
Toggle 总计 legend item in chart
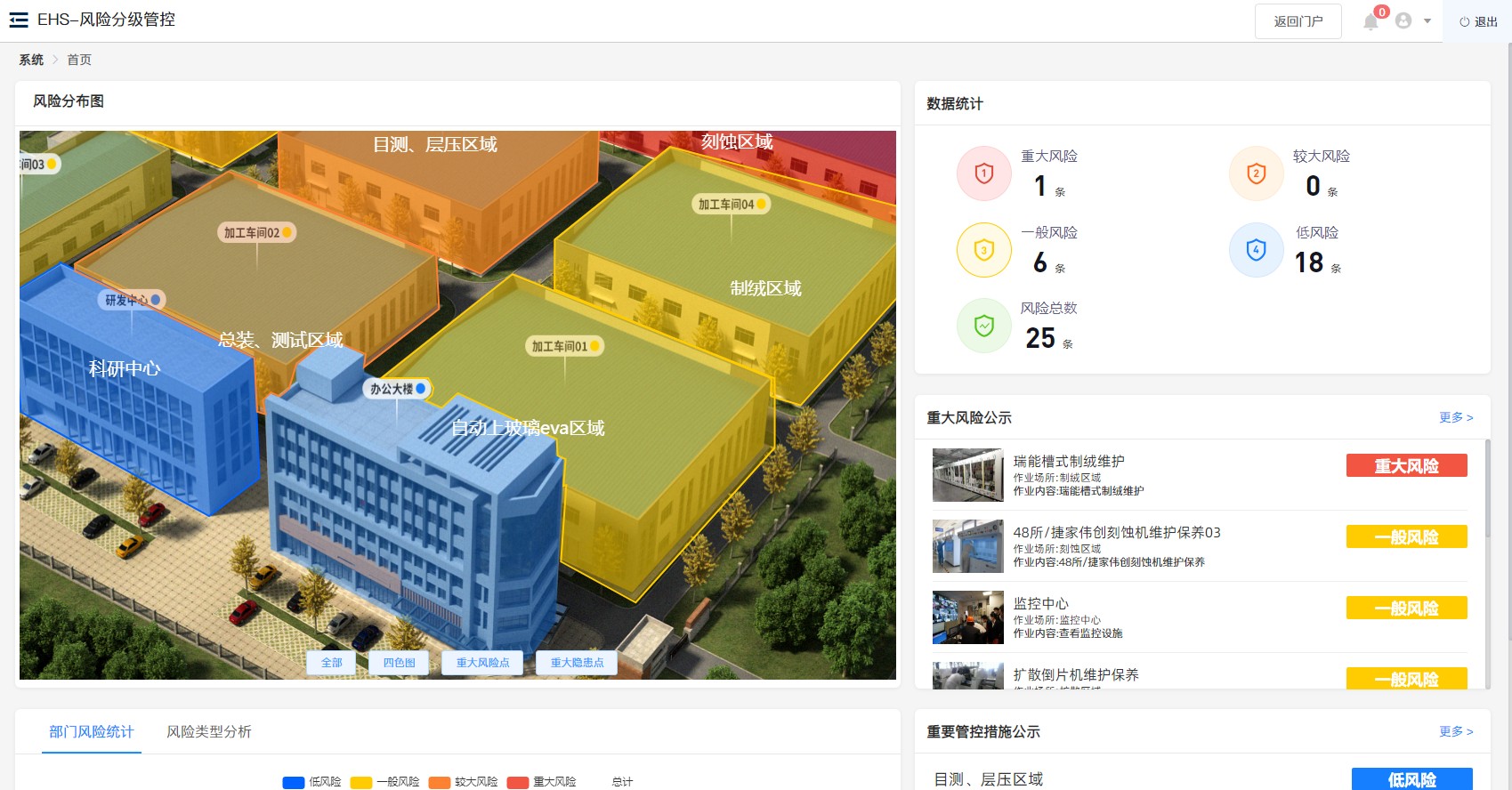point(622,782)
